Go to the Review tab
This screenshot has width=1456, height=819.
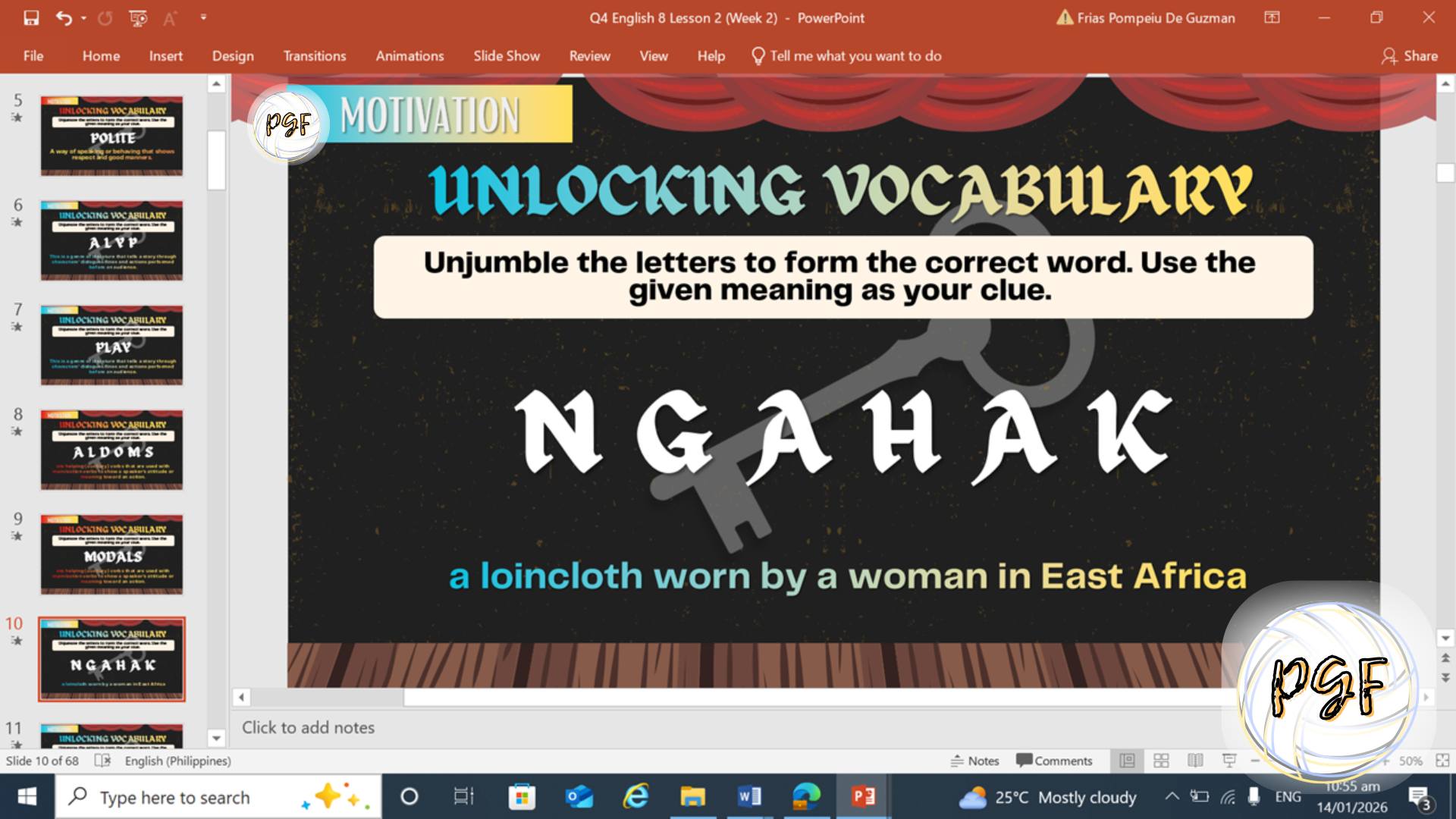click(x=589, y=56)
